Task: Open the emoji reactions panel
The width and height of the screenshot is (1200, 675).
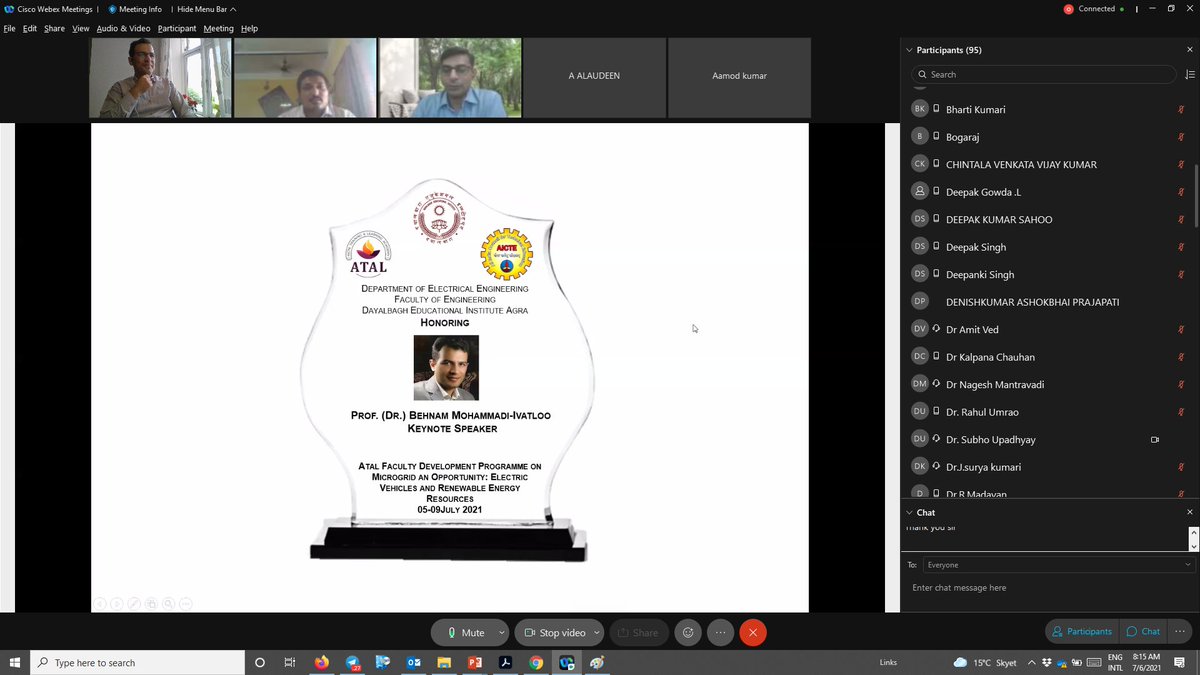Action: (688, 632)
